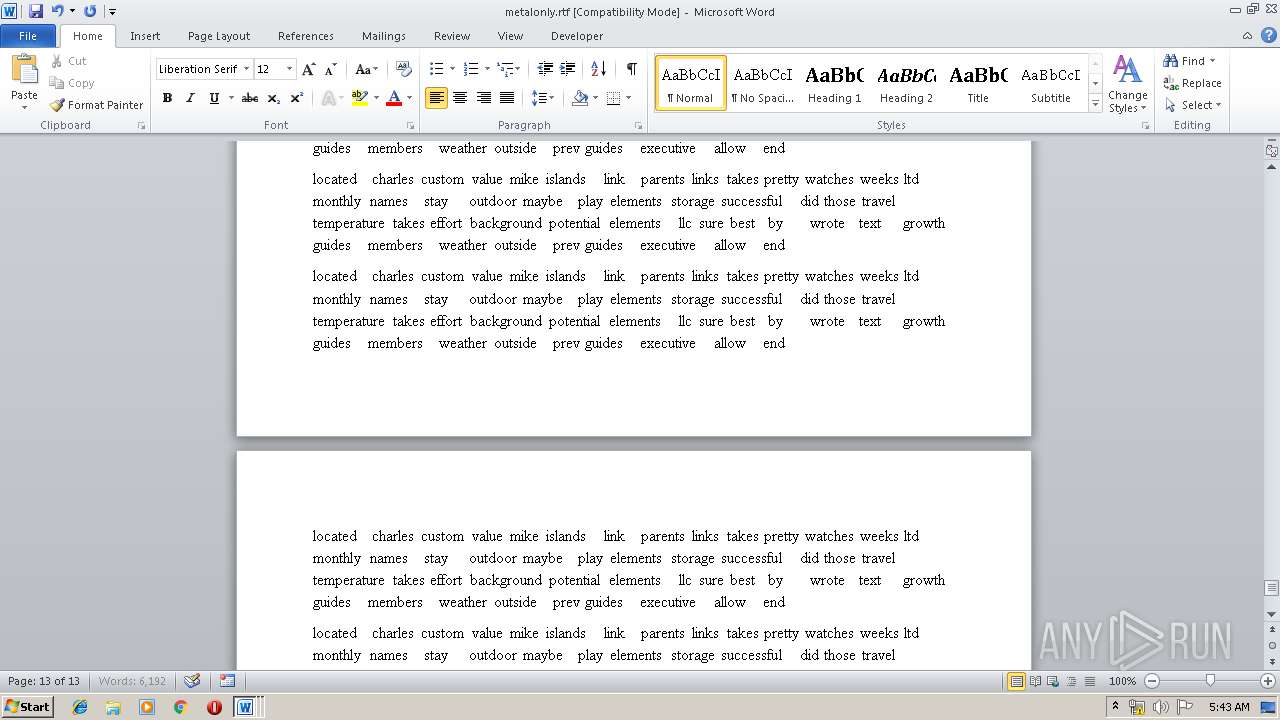Screen dimensions: 1280x720
Task: Apply the Heading 2 style
Action: coord(906,84)
